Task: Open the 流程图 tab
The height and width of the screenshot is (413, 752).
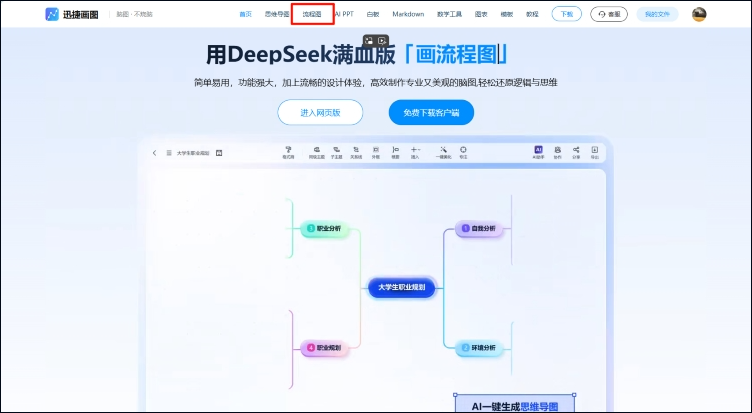Action: 312,14
